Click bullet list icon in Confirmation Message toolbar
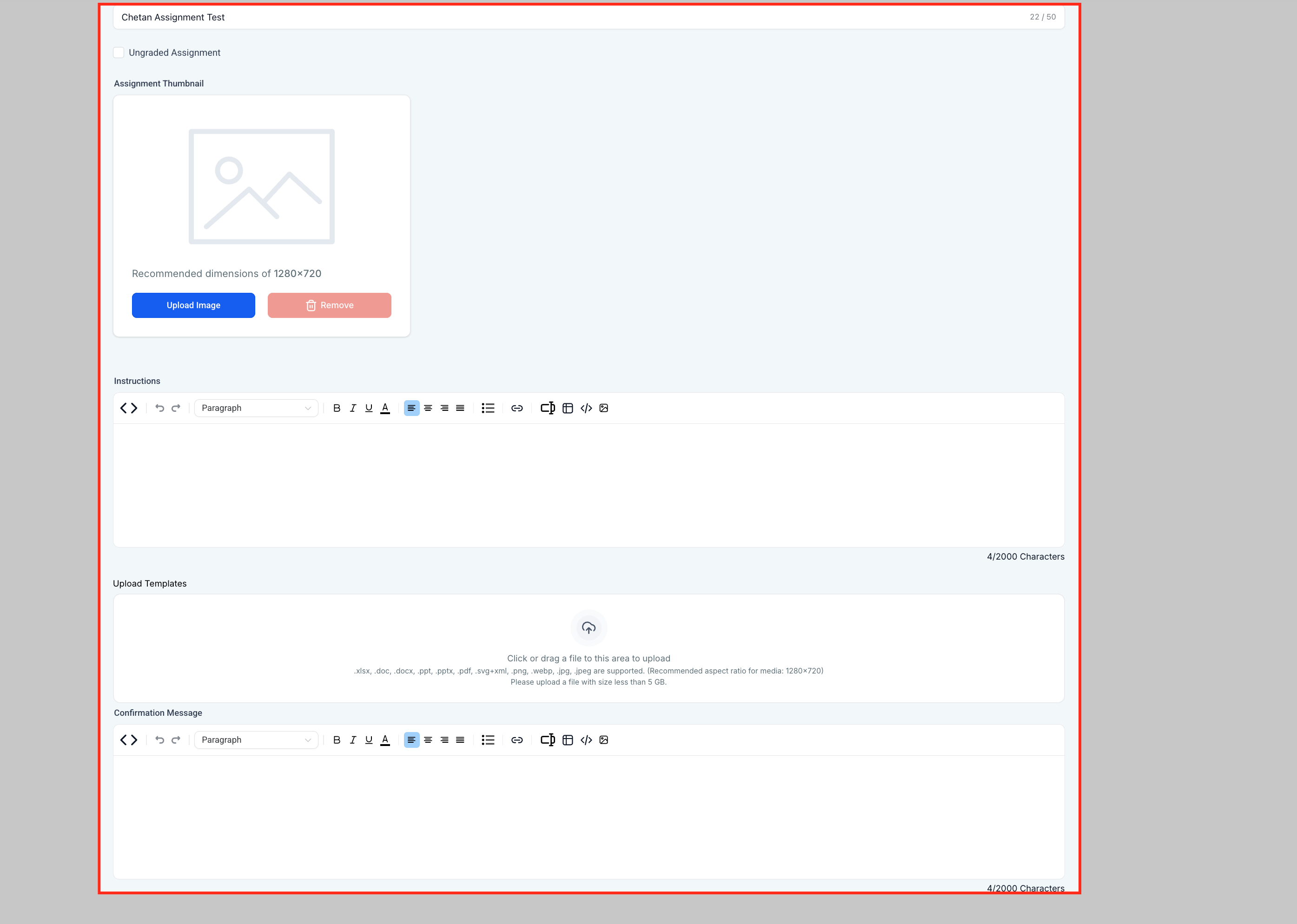 pyautogui.click(x=488, y=739)
